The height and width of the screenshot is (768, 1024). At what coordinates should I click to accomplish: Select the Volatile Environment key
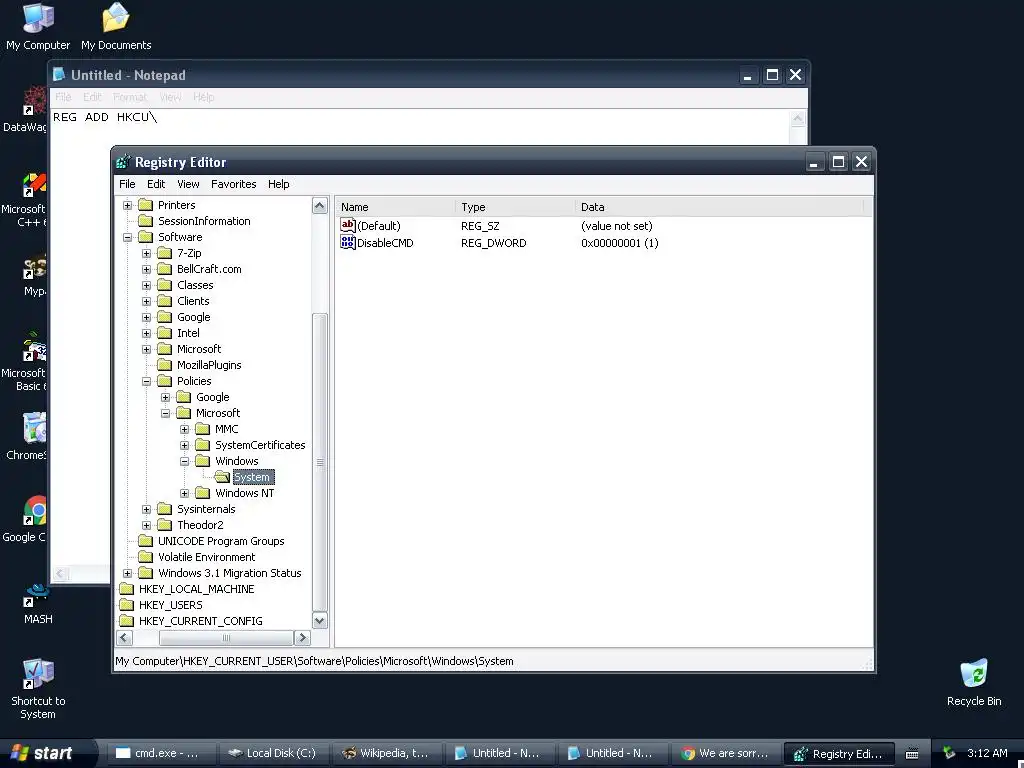pos(206,557)
